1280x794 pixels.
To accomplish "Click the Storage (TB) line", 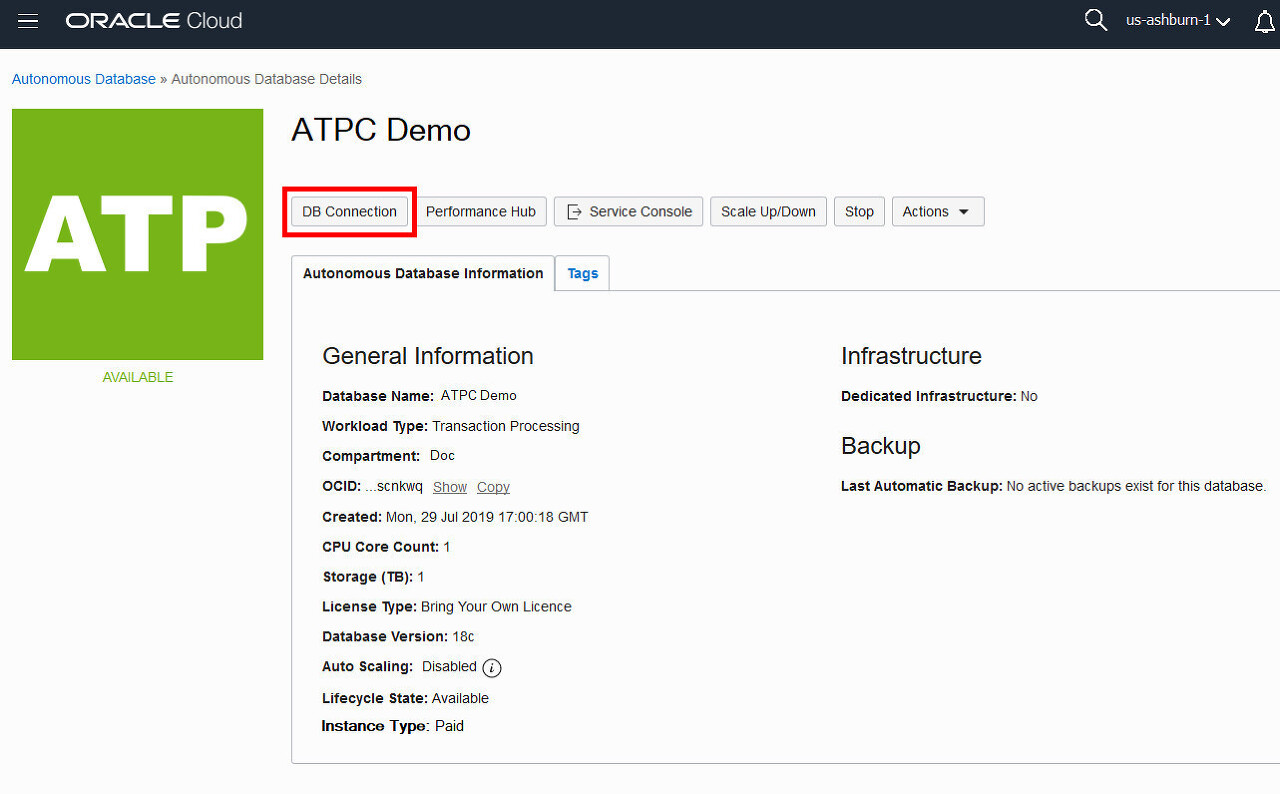I will (373, 577).
